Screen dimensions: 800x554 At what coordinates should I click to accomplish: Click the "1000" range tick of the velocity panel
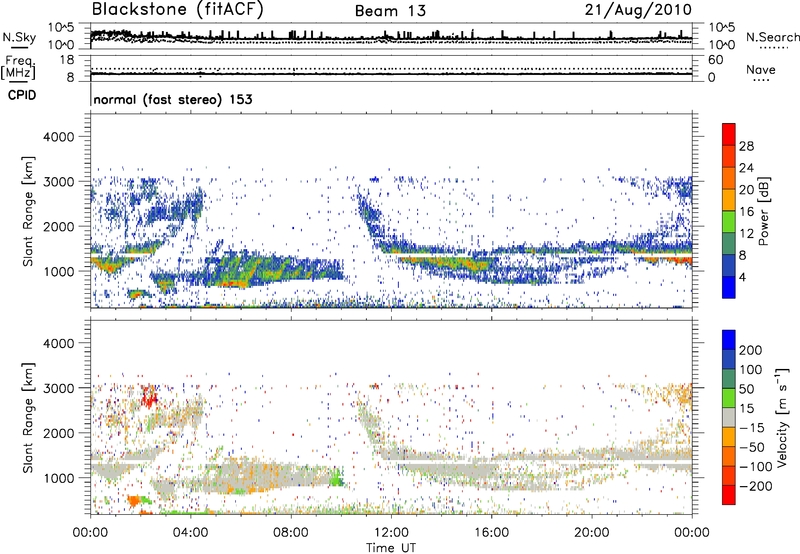pos(58,478)
